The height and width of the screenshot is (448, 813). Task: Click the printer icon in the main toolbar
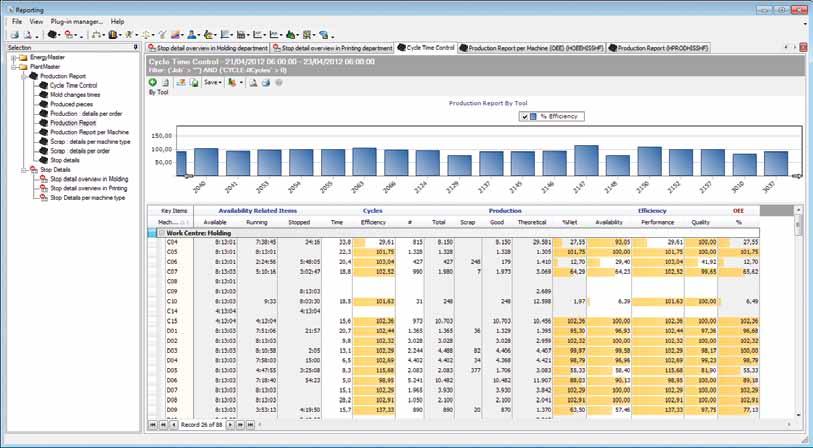15,35
